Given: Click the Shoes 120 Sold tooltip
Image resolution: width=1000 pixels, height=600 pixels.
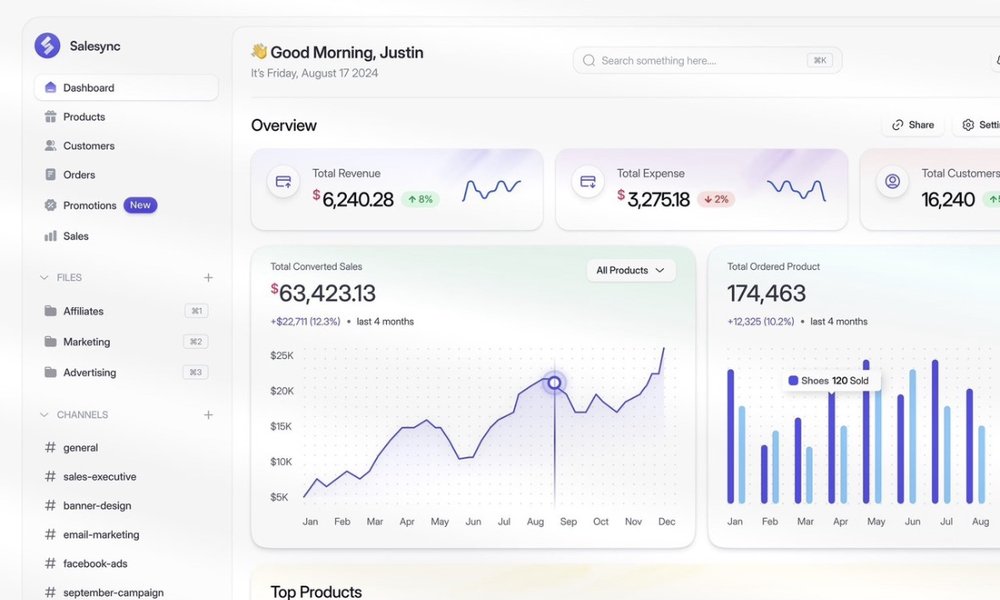Looking at the screenshot, I should pos(832,381).
